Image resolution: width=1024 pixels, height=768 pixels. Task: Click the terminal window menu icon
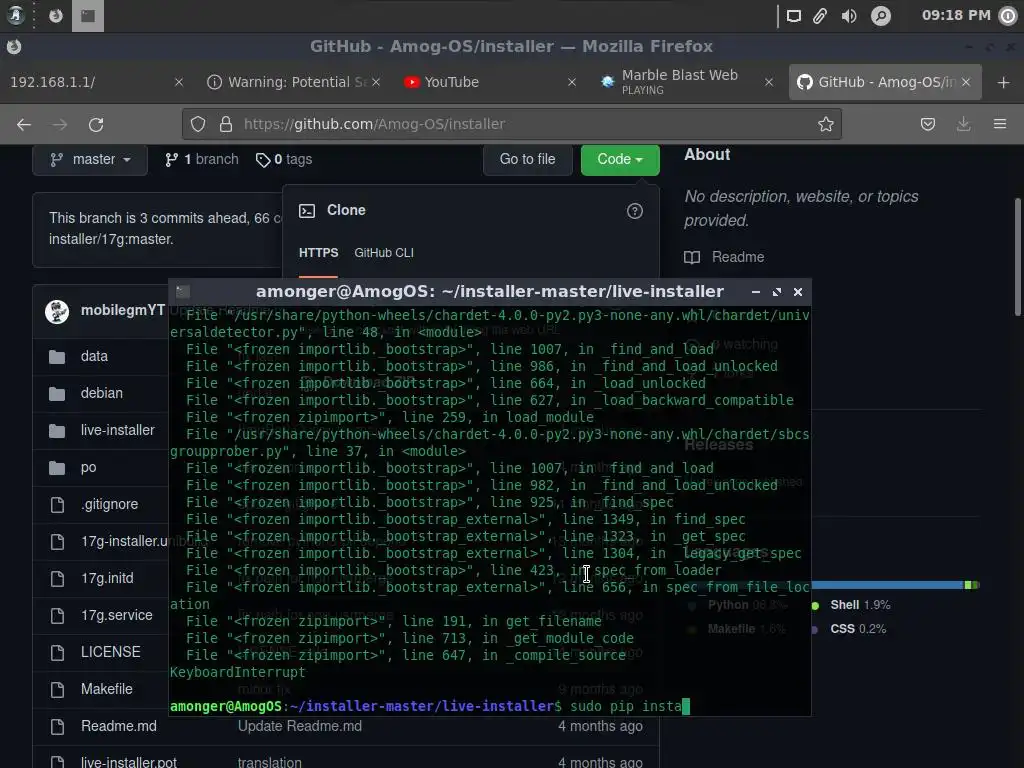tap(184, 292)
